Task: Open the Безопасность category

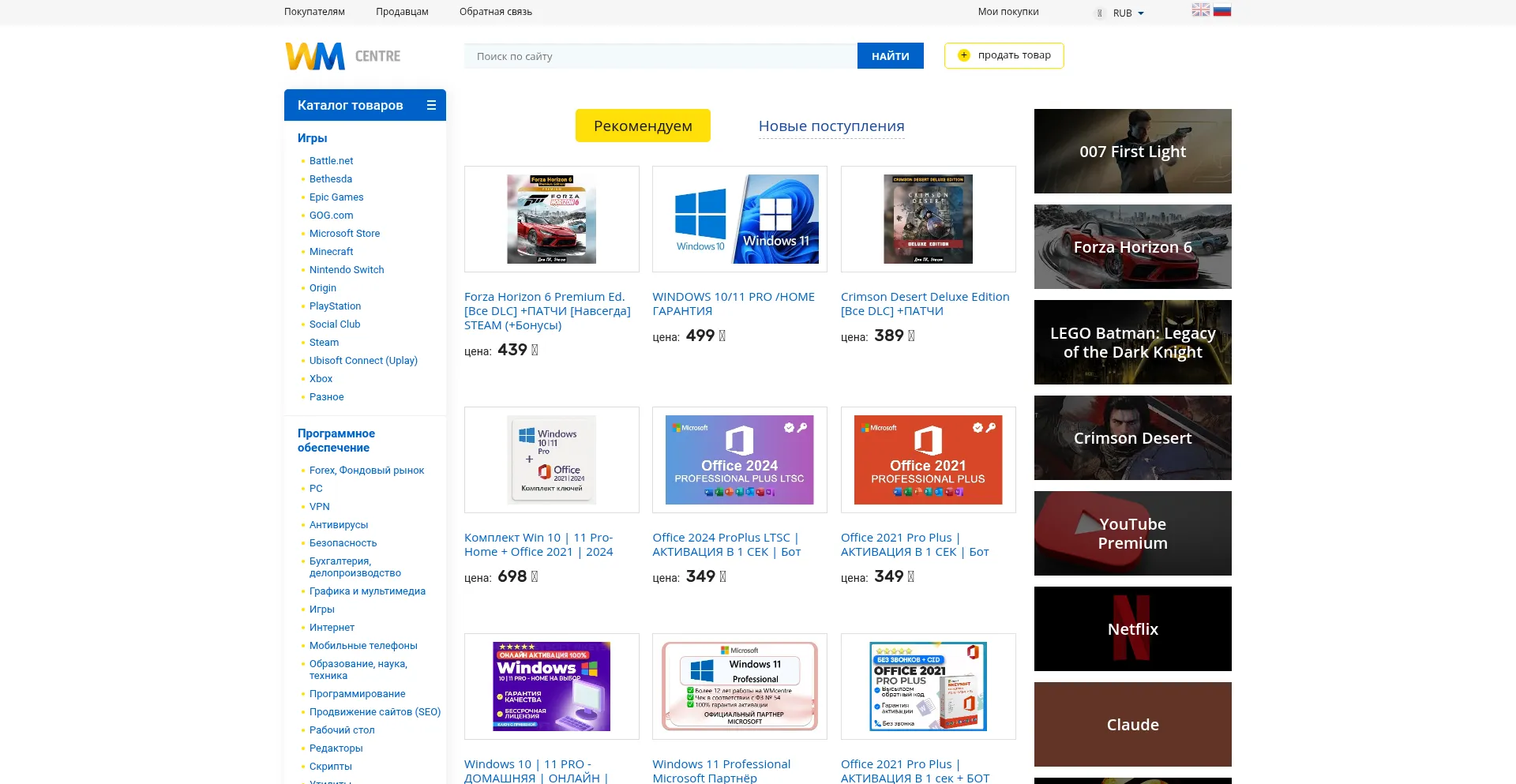Action: point(343,543)
